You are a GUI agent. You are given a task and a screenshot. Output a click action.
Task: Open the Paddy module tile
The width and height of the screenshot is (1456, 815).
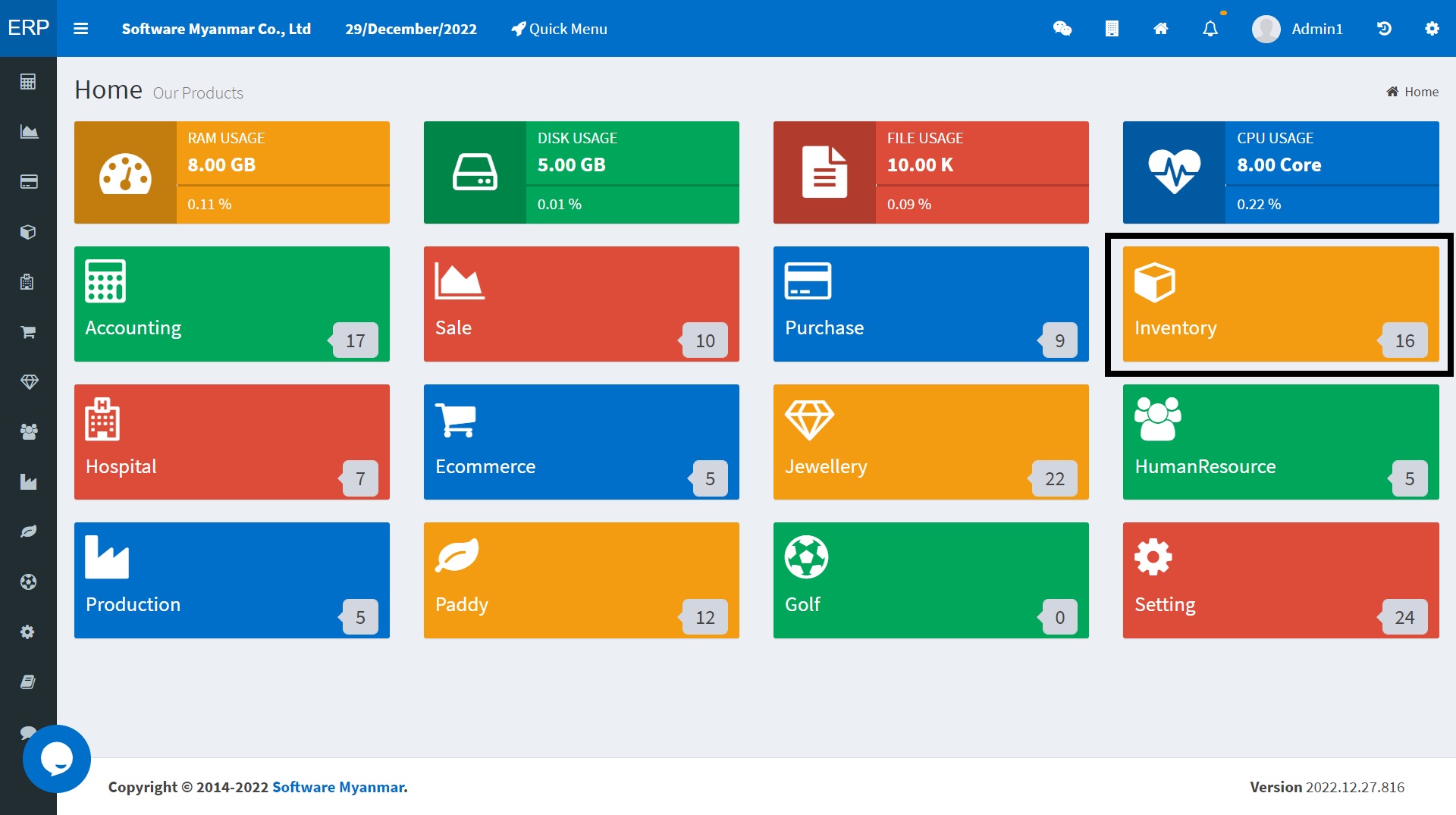click(582, 580)
